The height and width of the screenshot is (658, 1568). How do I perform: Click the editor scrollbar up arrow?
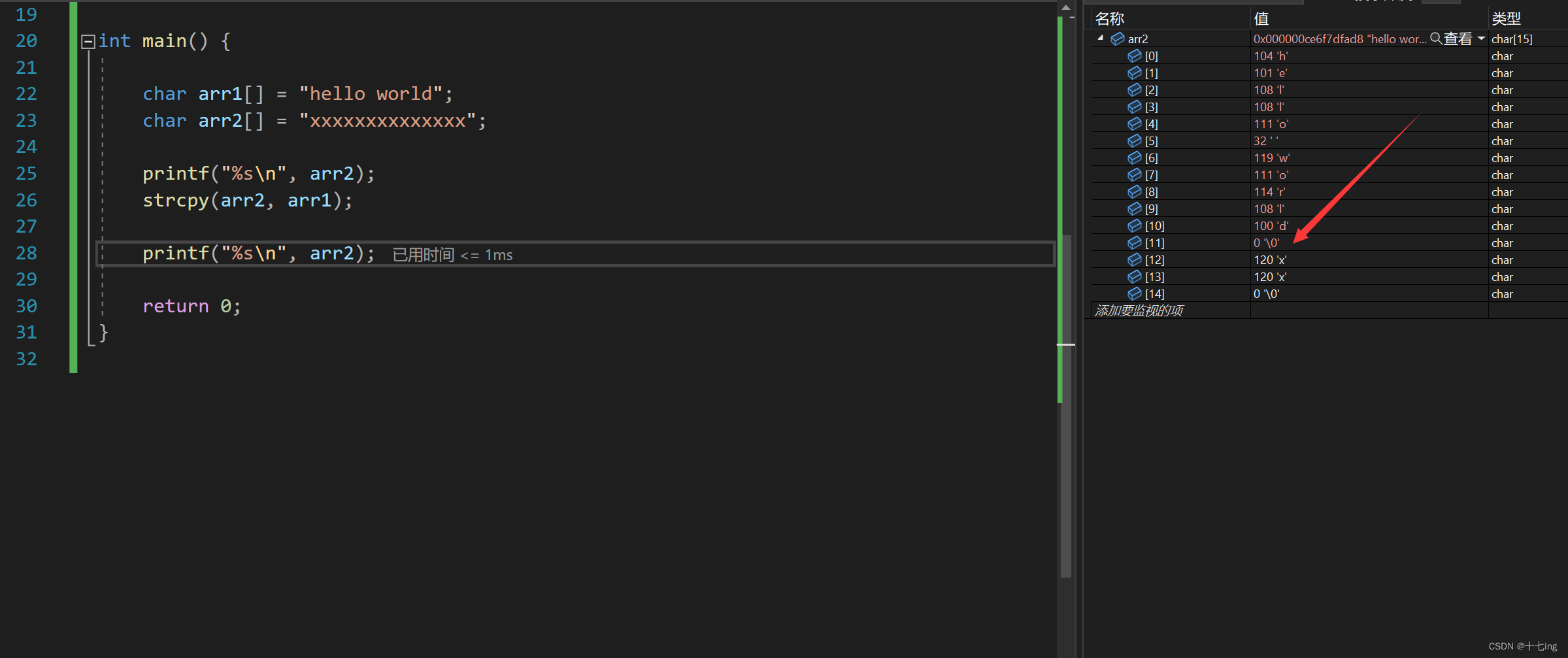click(1066, 8)
